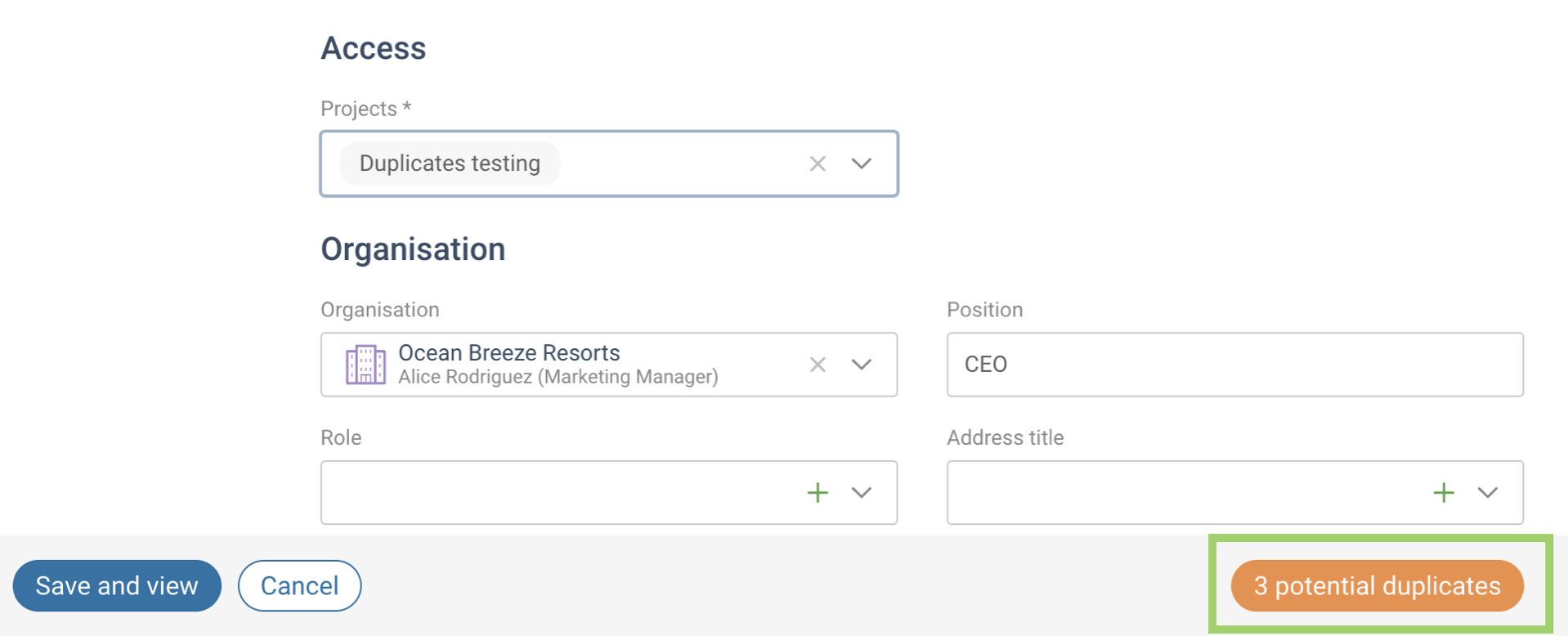1568x636 pixels.
Task: Click the purple building organisation icon
Action: [365, 365]
